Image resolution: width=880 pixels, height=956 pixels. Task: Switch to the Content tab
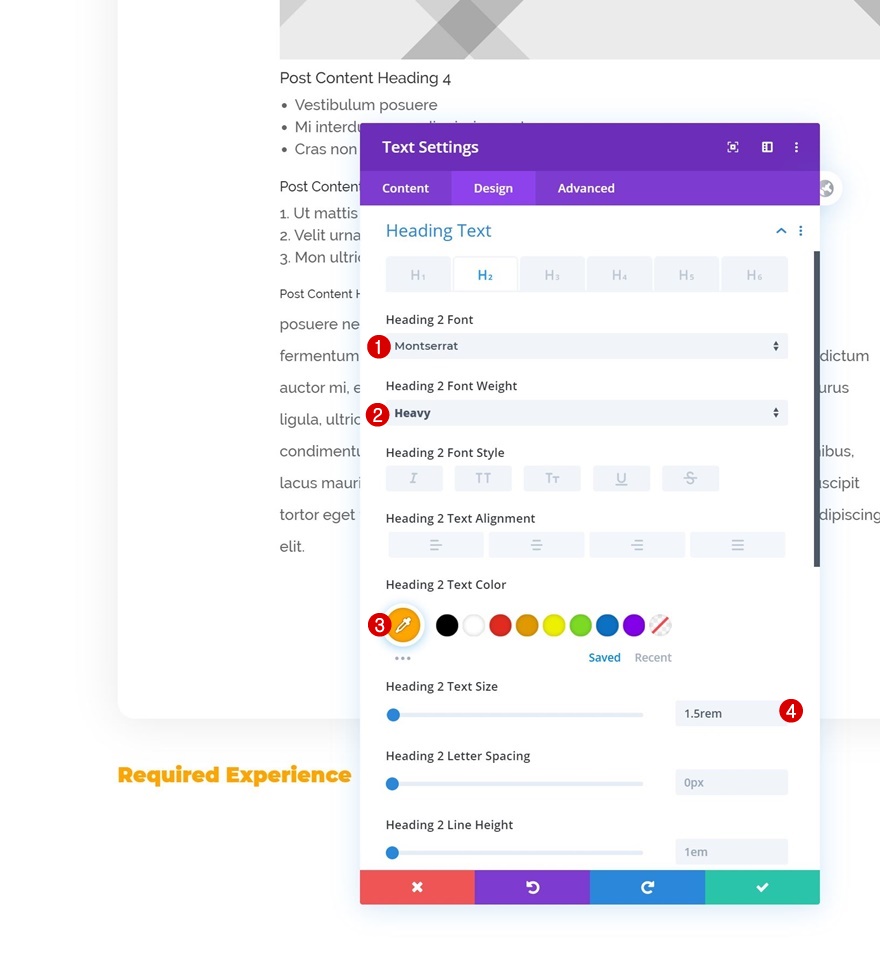coord(405,188)
